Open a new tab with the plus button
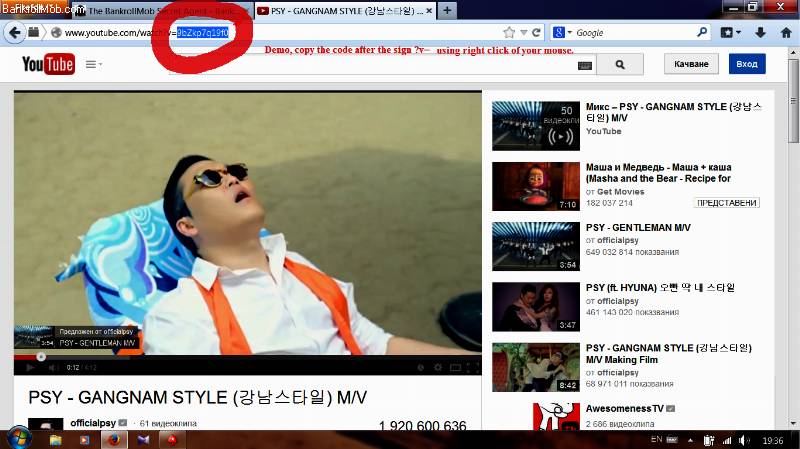This screenshot has width=800, height=449. point(447,10)
